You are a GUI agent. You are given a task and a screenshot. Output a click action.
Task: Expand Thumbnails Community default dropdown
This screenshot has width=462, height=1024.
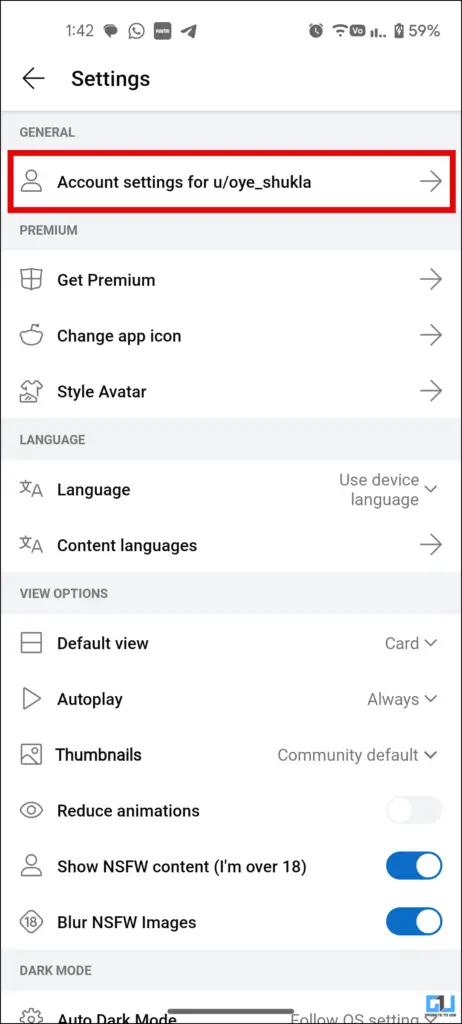pos(357,755)
